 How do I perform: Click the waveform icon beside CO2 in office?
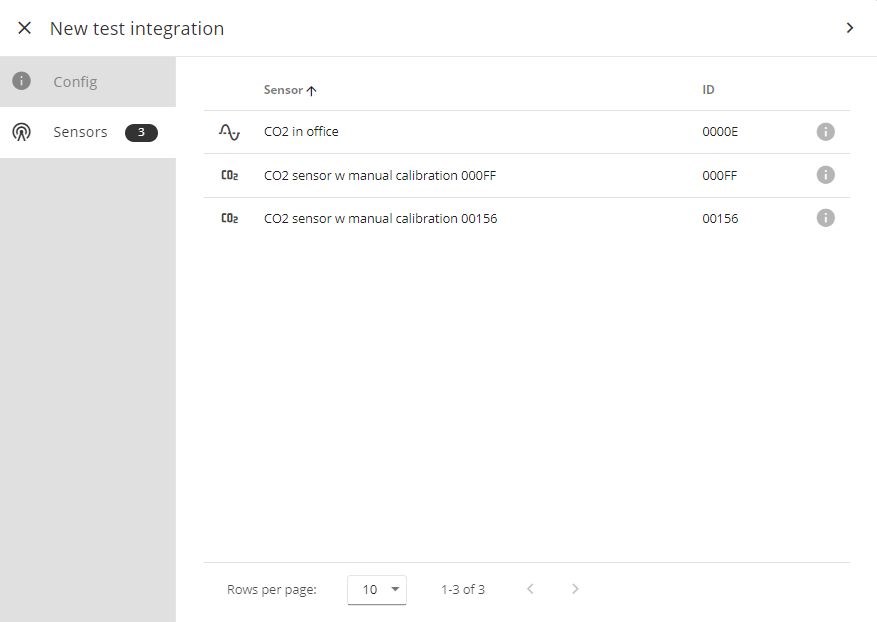[x=229, y=132]
